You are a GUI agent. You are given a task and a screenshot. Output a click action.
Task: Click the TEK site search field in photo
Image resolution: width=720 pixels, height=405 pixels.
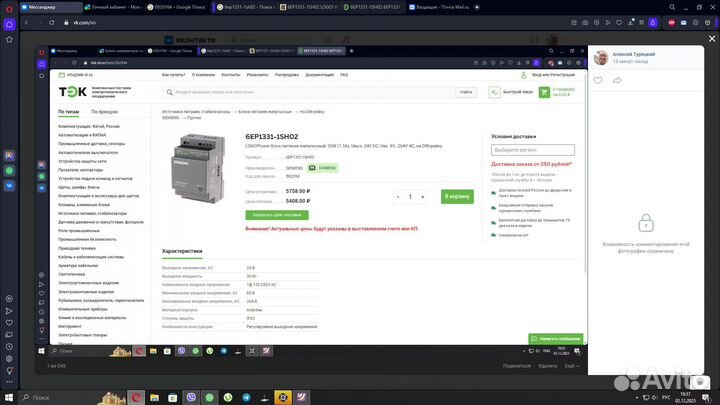[309, 92]
